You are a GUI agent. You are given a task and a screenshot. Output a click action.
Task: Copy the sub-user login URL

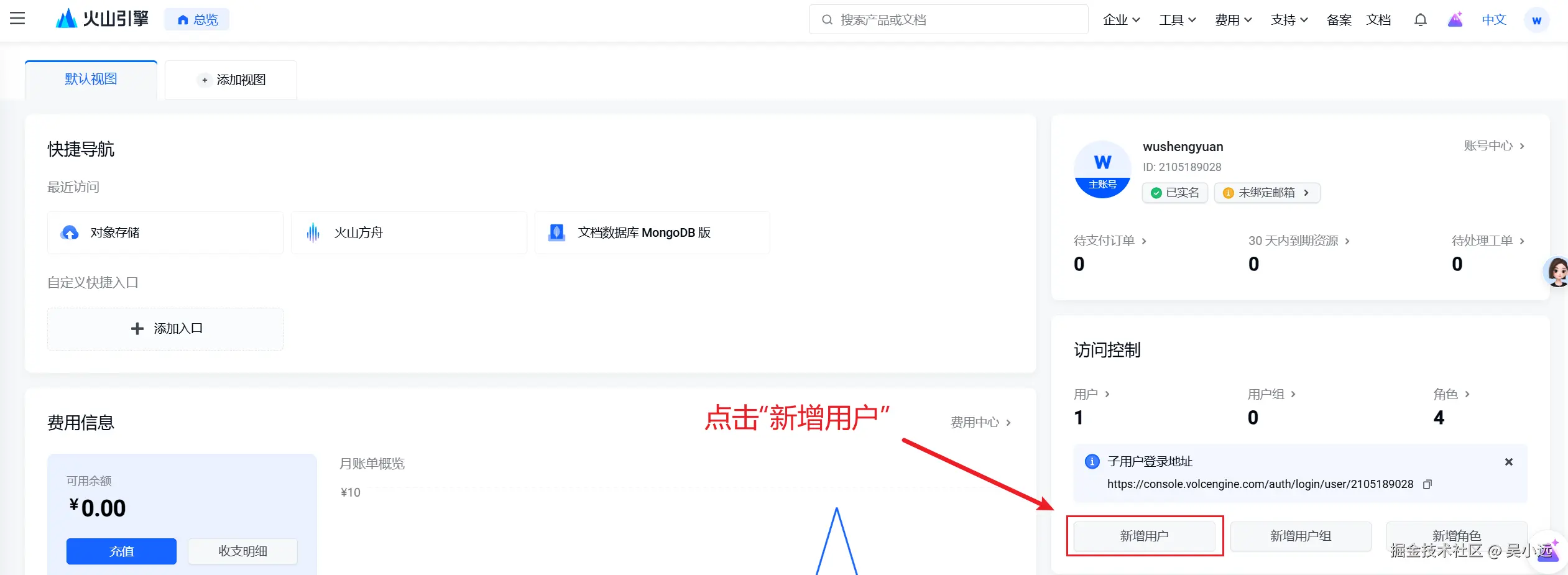[x=1427, y=484]
